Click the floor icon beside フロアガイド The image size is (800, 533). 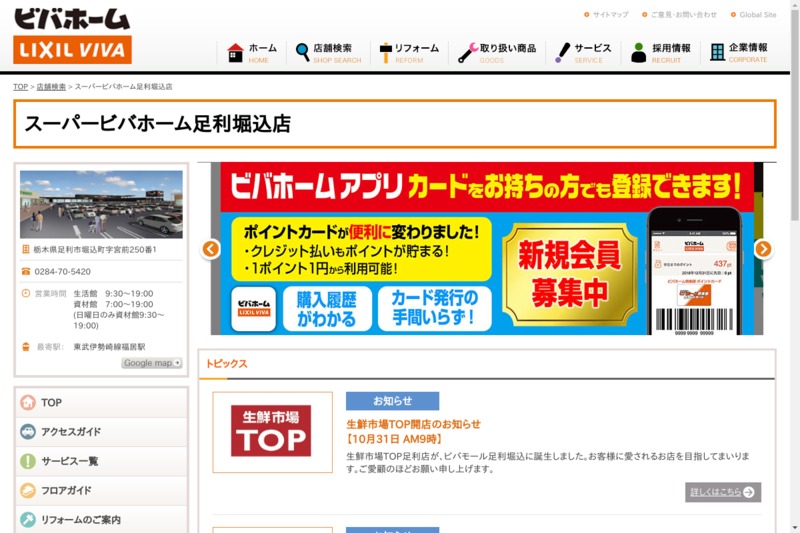(28, 490)
